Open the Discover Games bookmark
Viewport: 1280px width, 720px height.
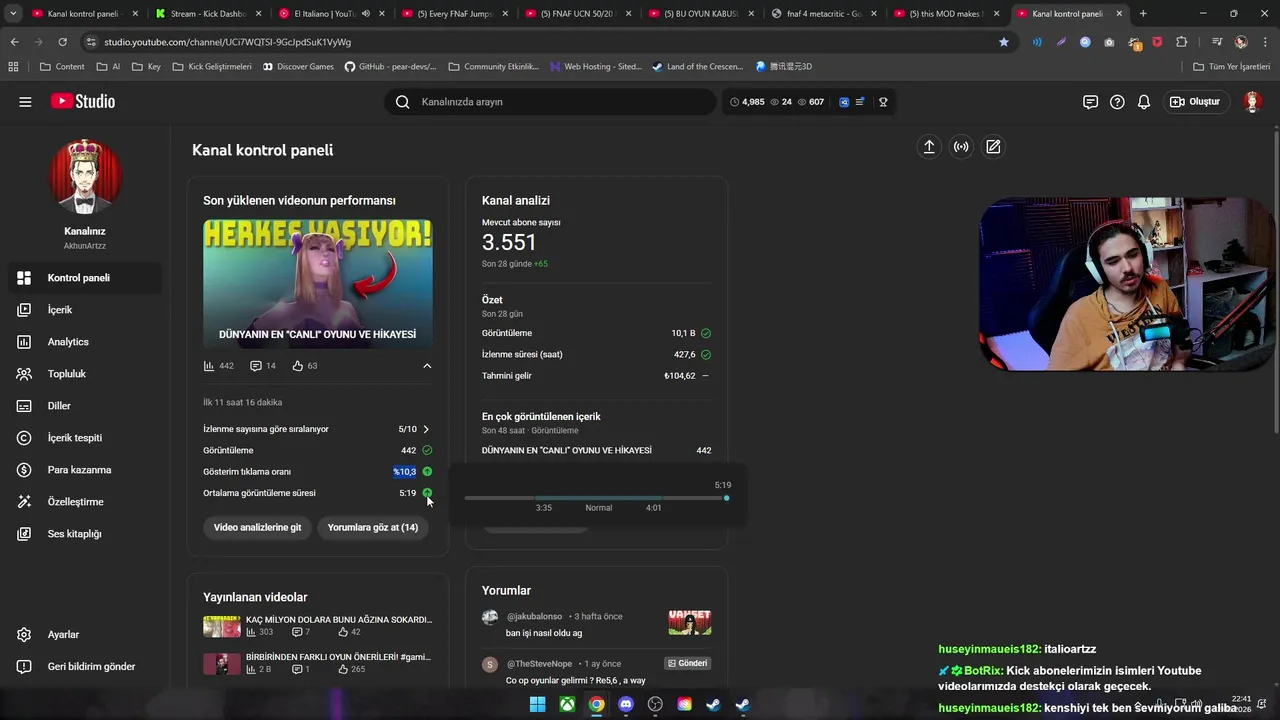(298, 67)
